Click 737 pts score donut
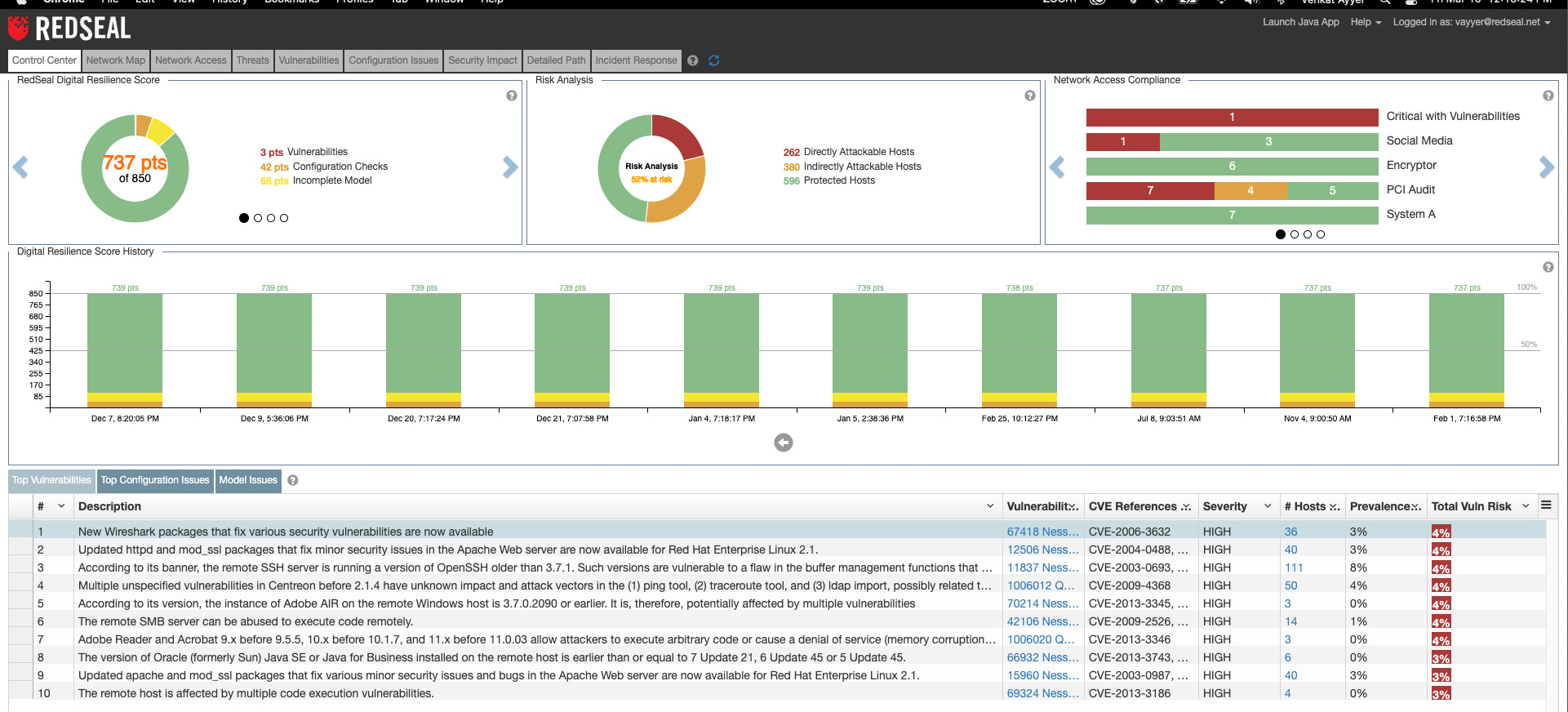Screen dimensions: 1568x712 (x=135, y=168)
